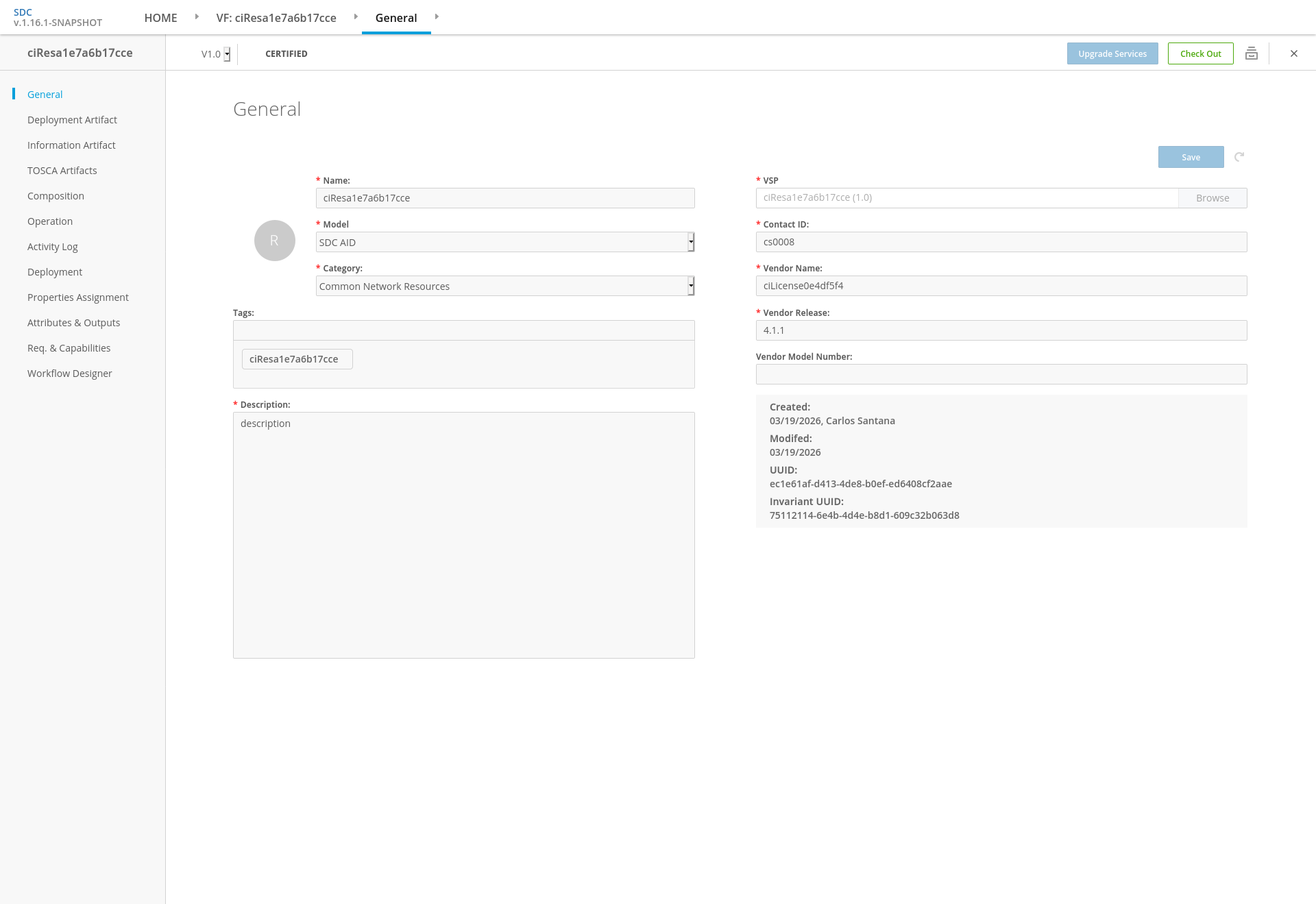The width and height of the screenshot is (1316, 904).
Task: Click breadcrumb arrow after HOME
Action: pyautogui.click(x=197, y=17)
